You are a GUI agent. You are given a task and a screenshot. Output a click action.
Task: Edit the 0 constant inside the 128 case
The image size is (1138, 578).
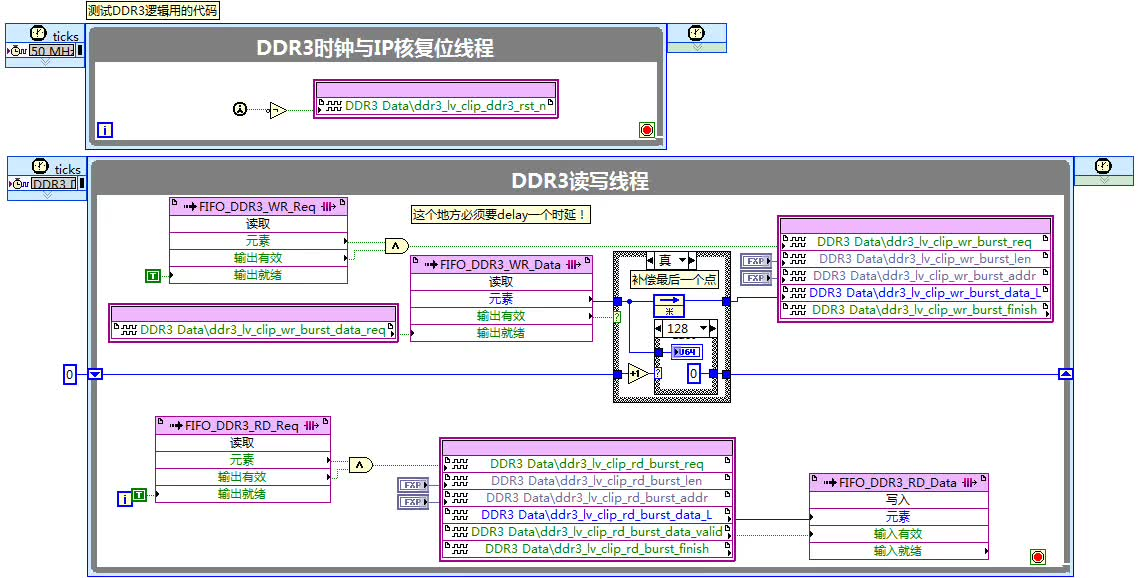(694, 374)
